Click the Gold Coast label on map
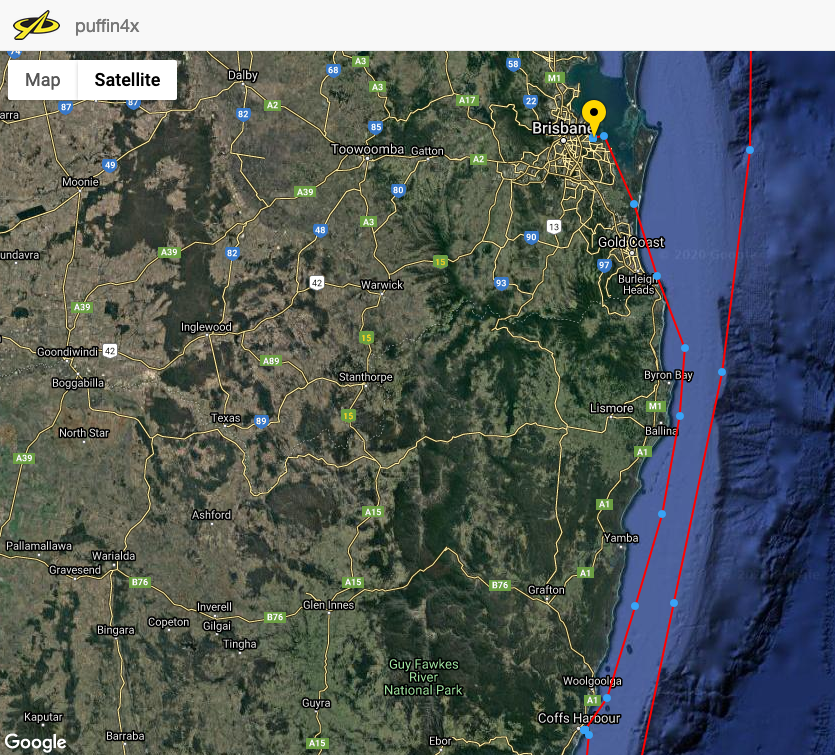The image size is (835, 755). (x=631, y=243)
